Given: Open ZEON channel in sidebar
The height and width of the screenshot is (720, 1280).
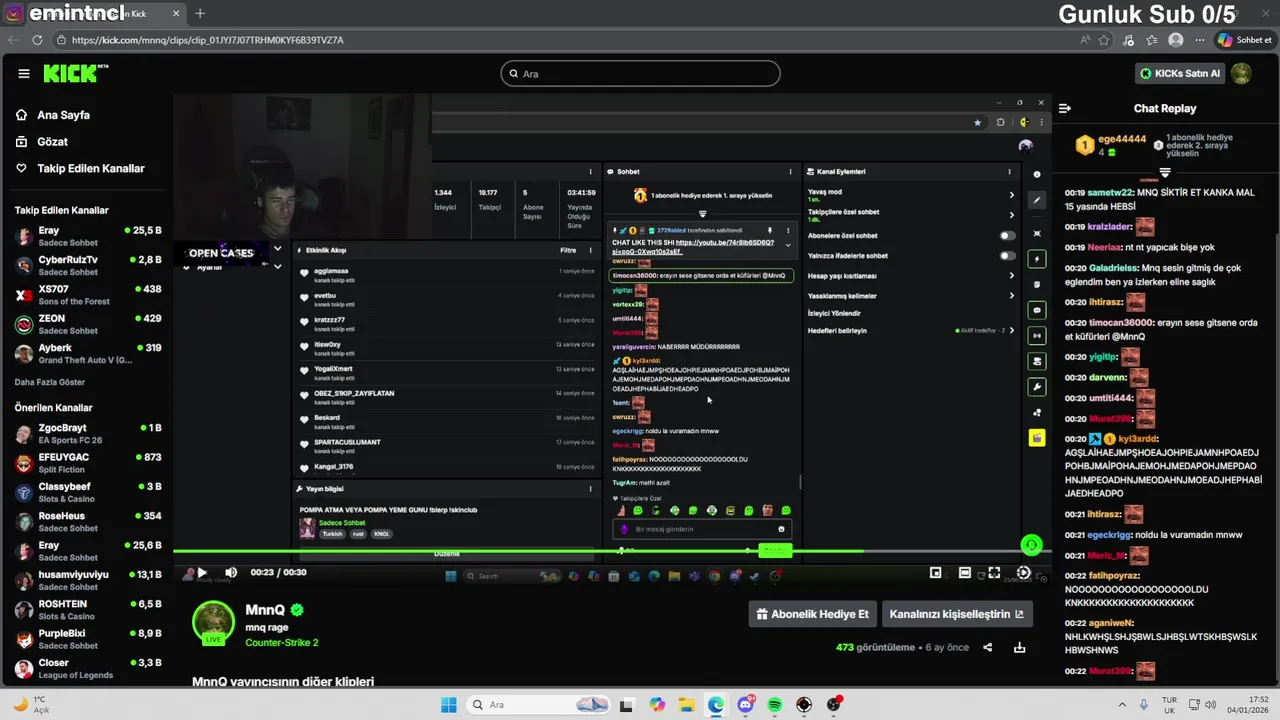Looking at the screenshot, I should coord(88,324).
